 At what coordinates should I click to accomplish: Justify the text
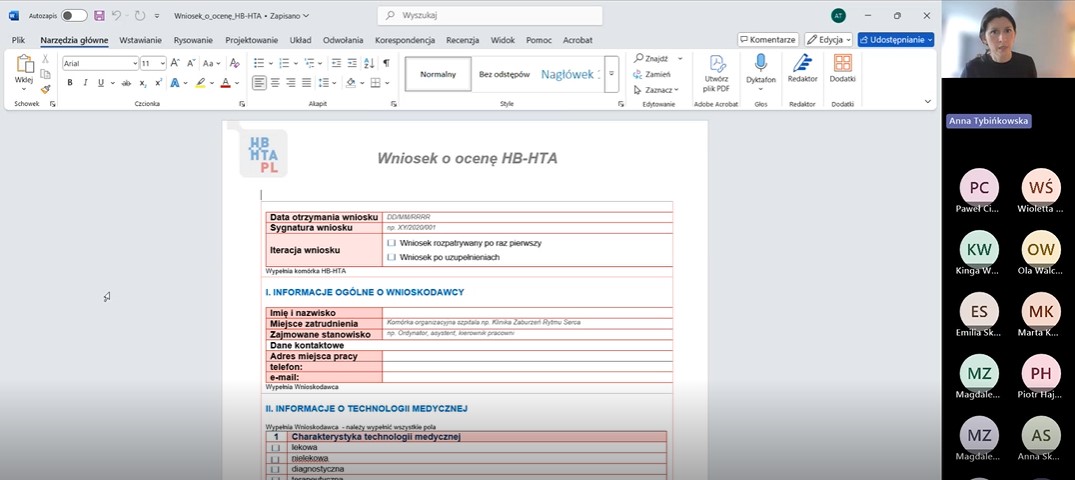[306, 83]
